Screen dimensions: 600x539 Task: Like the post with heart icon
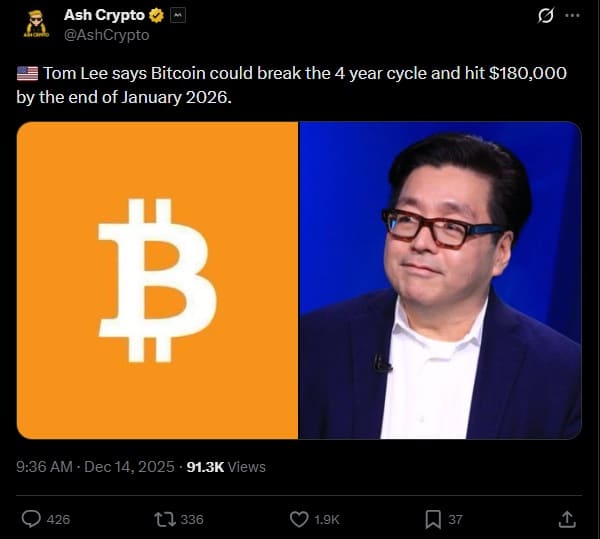(299, 519)
